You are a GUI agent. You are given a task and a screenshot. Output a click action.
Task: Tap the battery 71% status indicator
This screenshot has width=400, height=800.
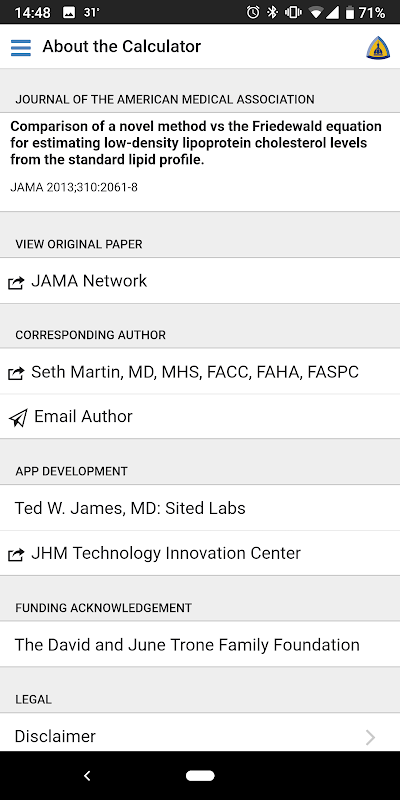365,12
